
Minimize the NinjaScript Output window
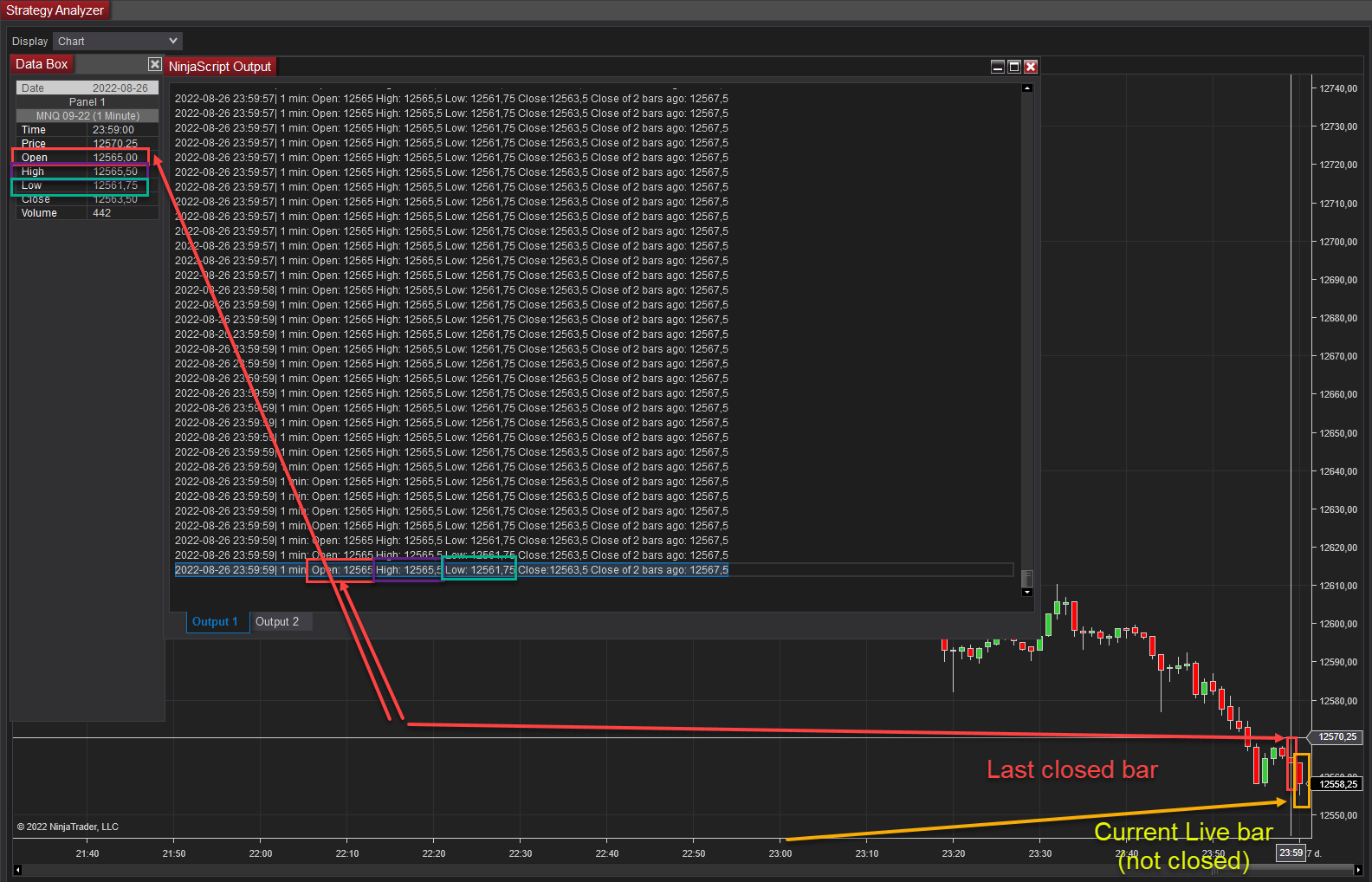click(x=998, y=67)
